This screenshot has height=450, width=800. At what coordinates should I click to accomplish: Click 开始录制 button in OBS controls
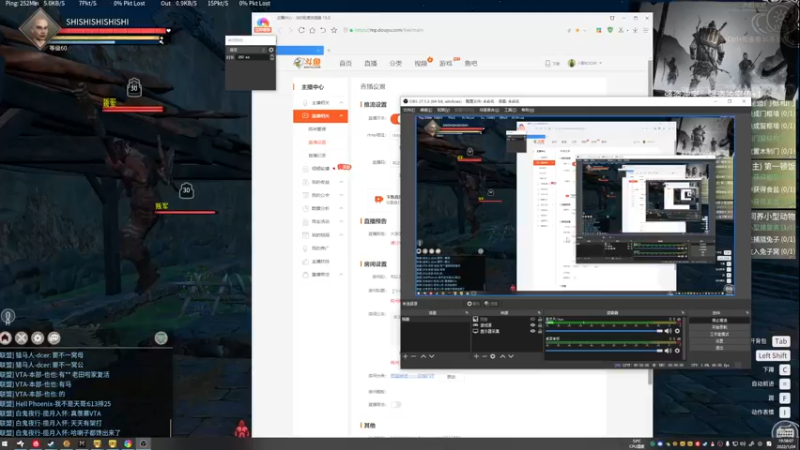719,327
